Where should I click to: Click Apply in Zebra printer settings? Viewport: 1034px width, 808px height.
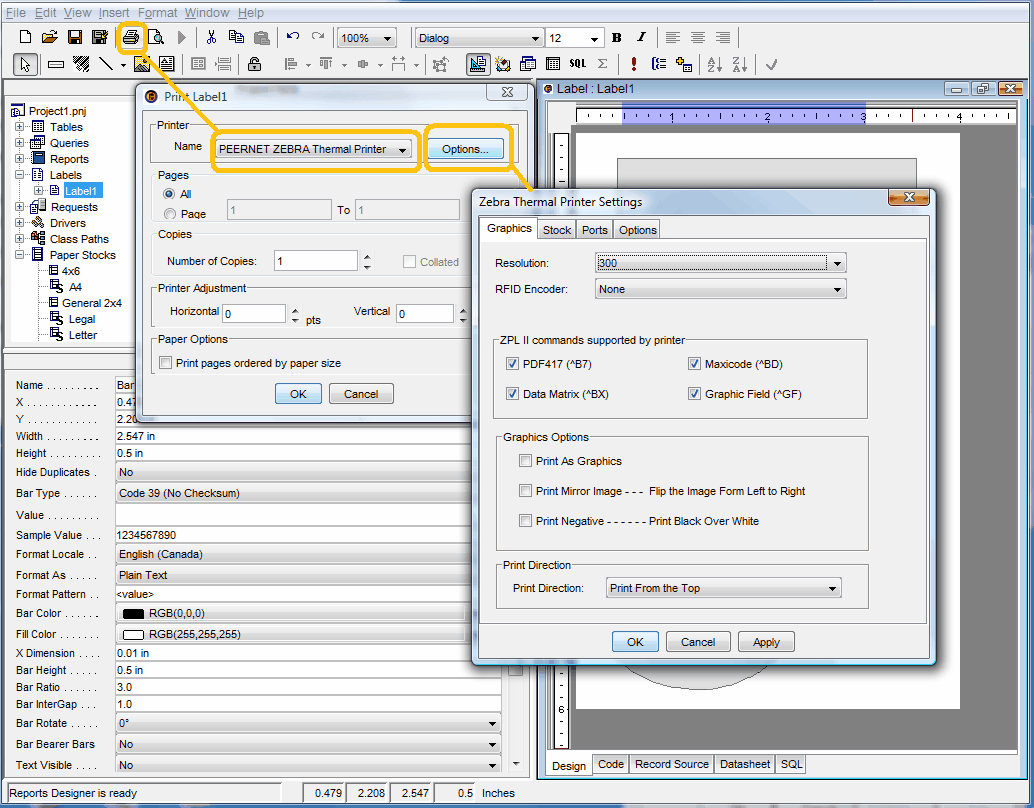click(x=766, y=642)
